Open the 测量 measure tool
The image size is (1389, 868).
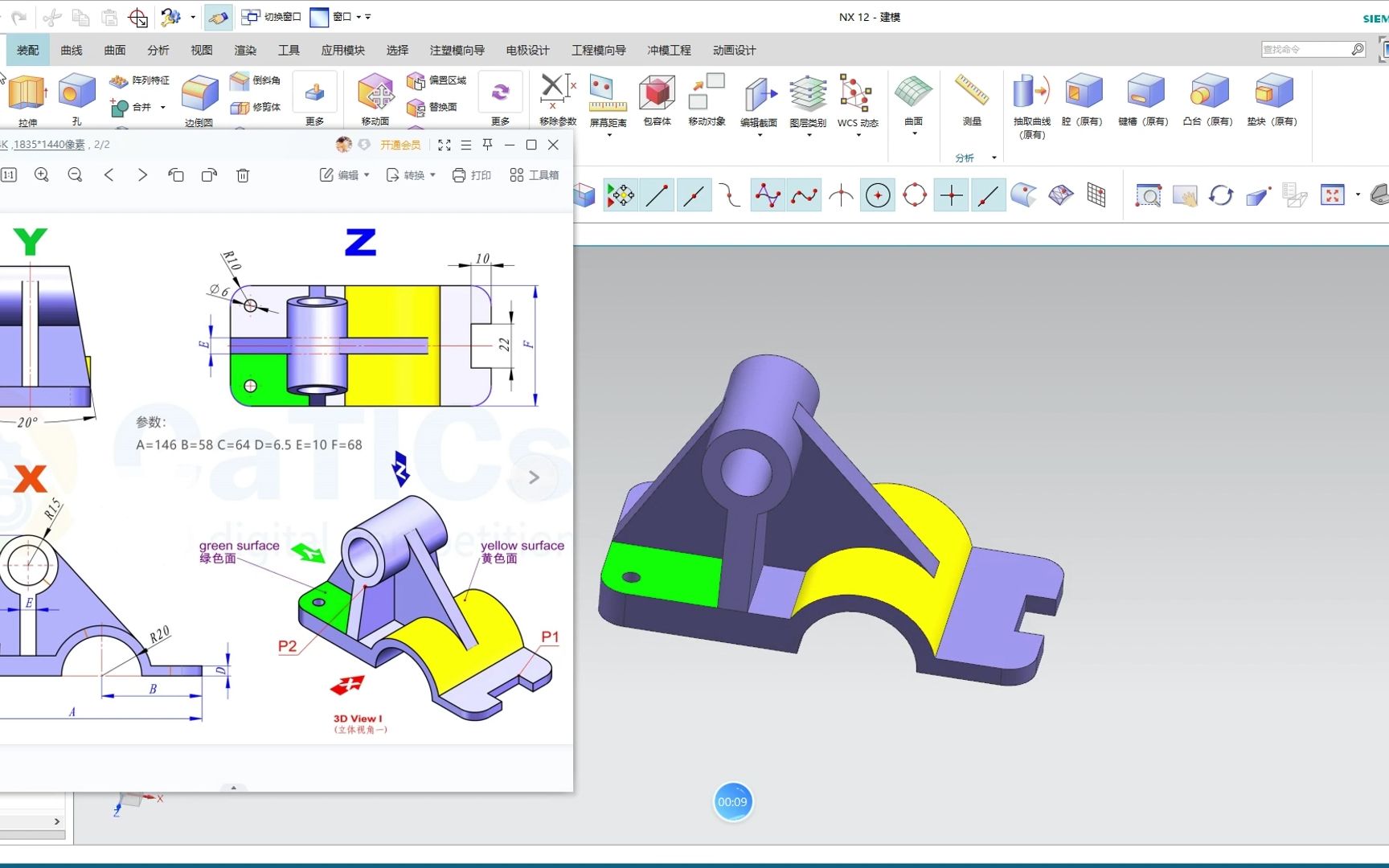(x=972, y=99)
